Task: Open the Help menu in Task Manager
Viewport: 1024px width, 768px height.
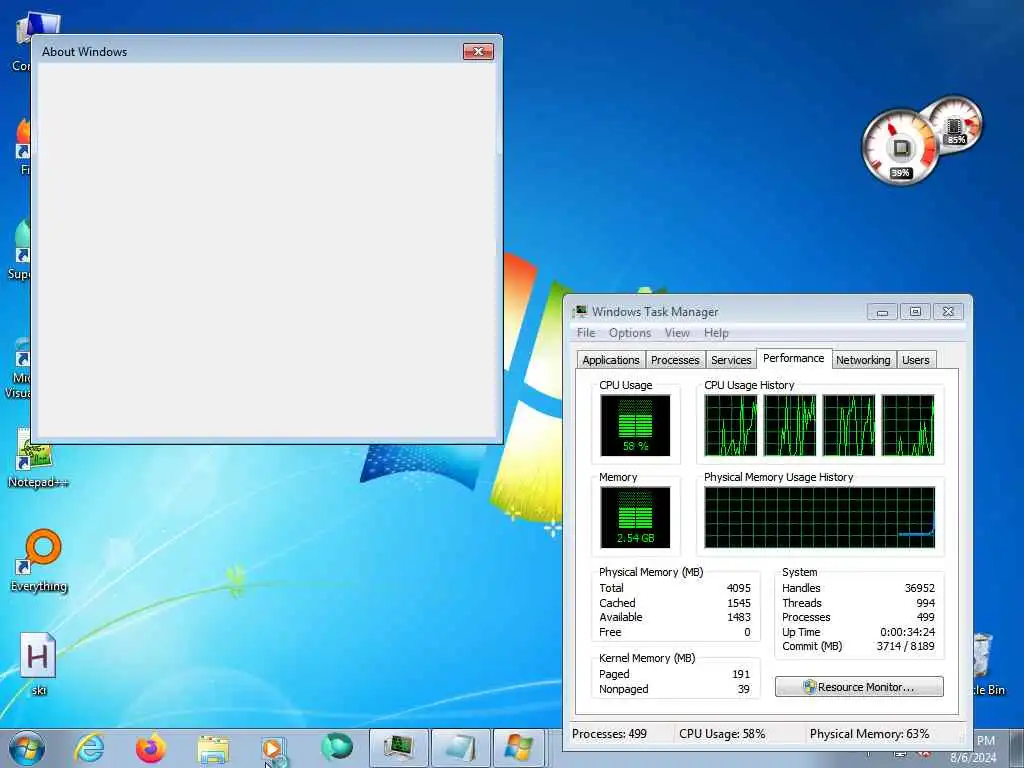Action: click(716, 333)
